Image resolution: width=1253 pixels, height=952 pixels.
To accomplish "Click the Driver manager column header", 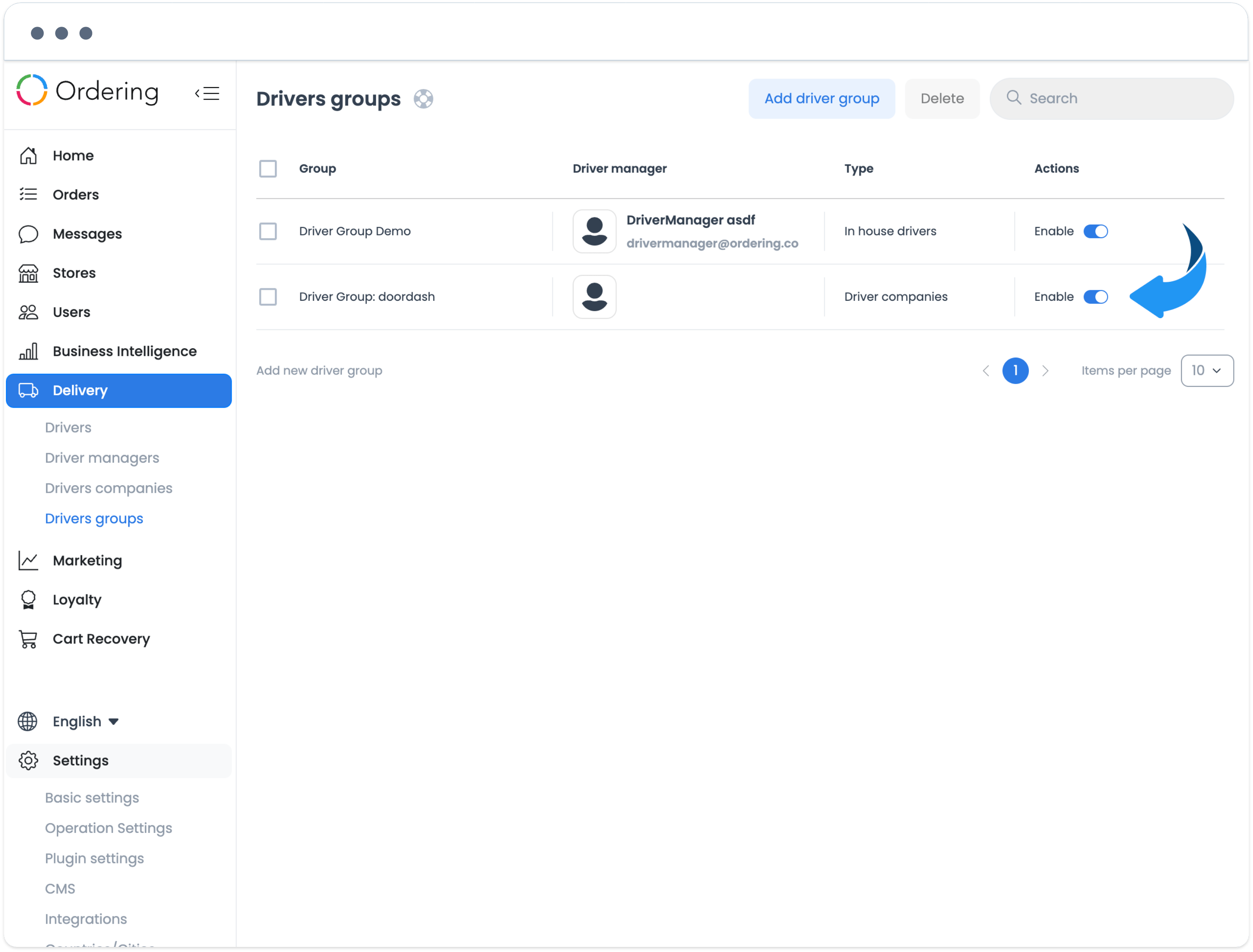I will pyautogui.click(x=619, y=168).
